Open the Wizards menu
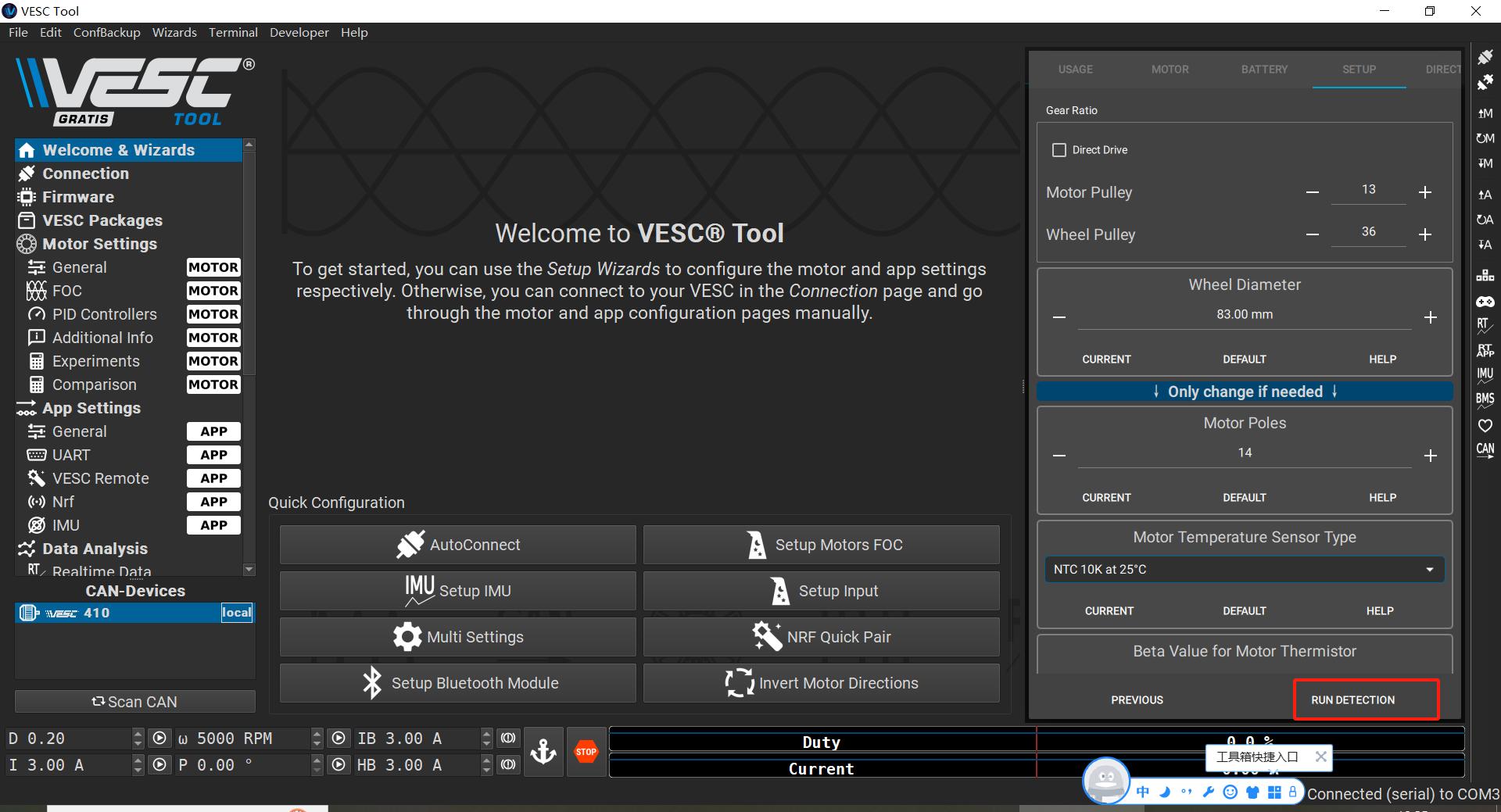Viewport: 1501px width, 812px height. pyautogui.click(x=174, y=32)
